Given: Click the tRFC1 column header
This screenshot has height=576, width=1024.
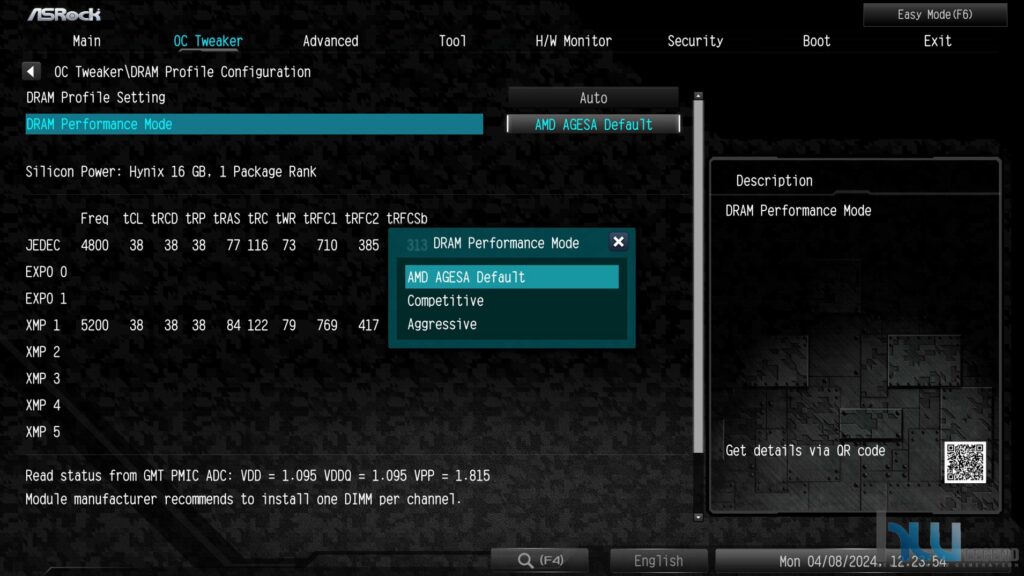Looking at the screenshot, I should 320,219.
